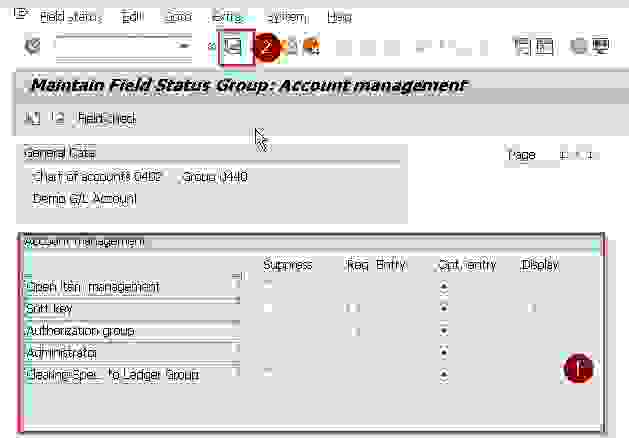This screenshot has width=629, height=438.
Task: Expand the command field dropdown arrow
Action: coord(184,47)
